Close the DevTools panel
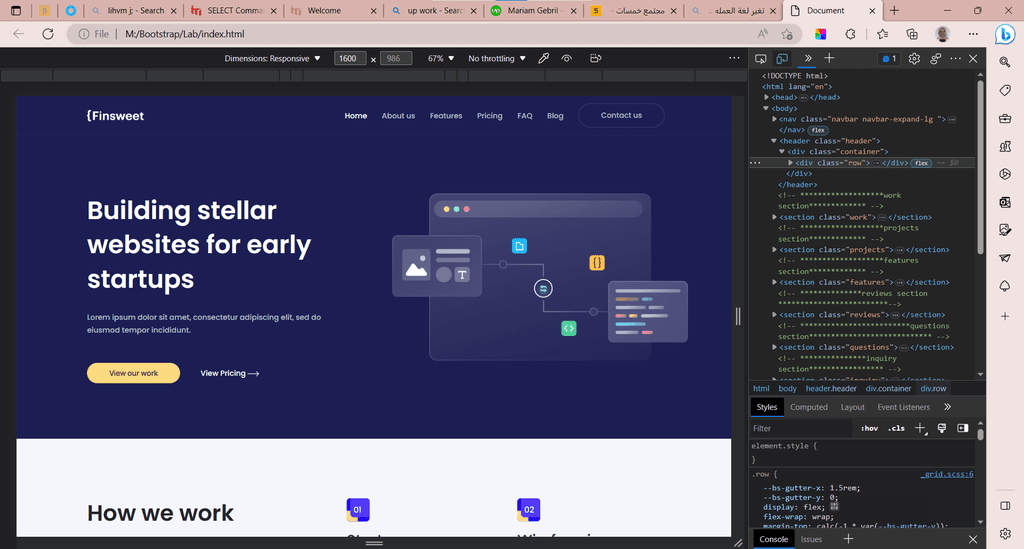This screenshot has width=1024, height=549. click(973, 59)
